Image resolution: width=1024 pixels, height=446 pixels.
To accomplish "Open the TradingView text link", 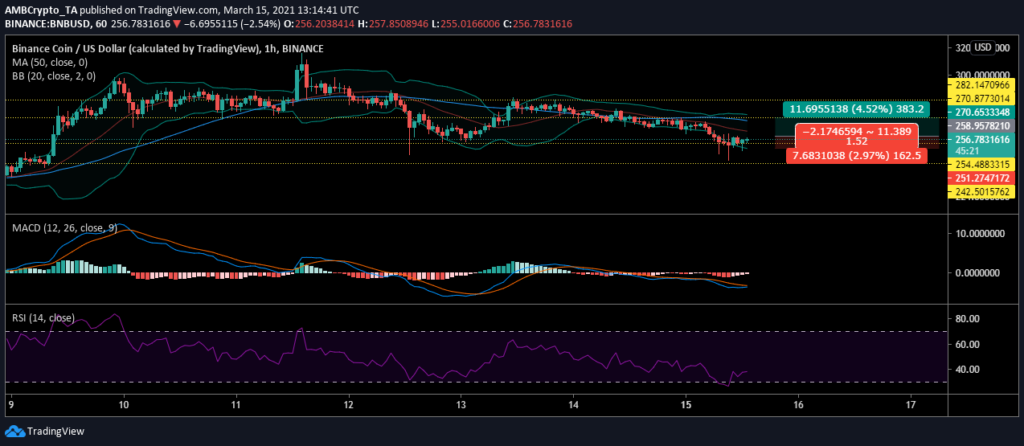I will [54, 432].
